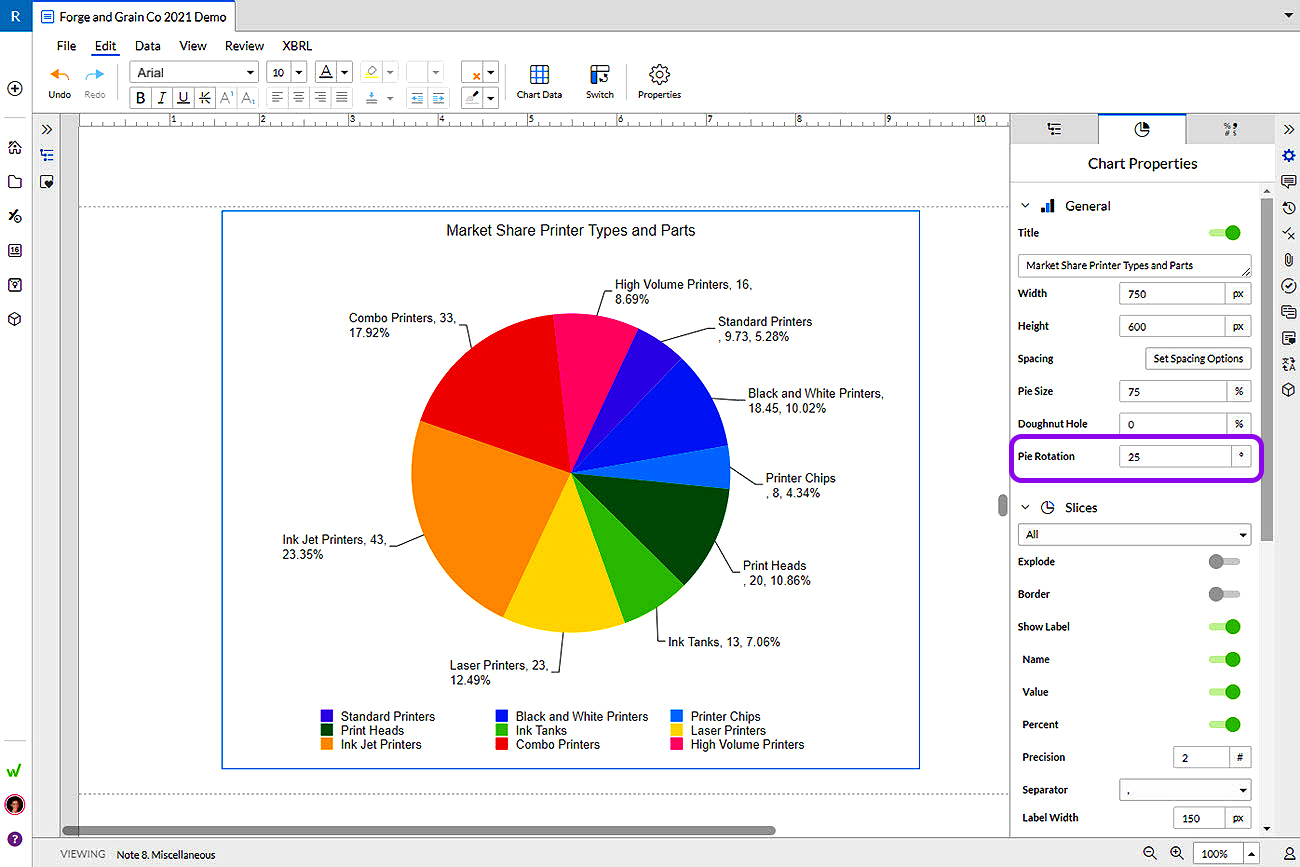Toggle bold text formatting
Viewport: 1300px width, 867px height.
[140, 98]
